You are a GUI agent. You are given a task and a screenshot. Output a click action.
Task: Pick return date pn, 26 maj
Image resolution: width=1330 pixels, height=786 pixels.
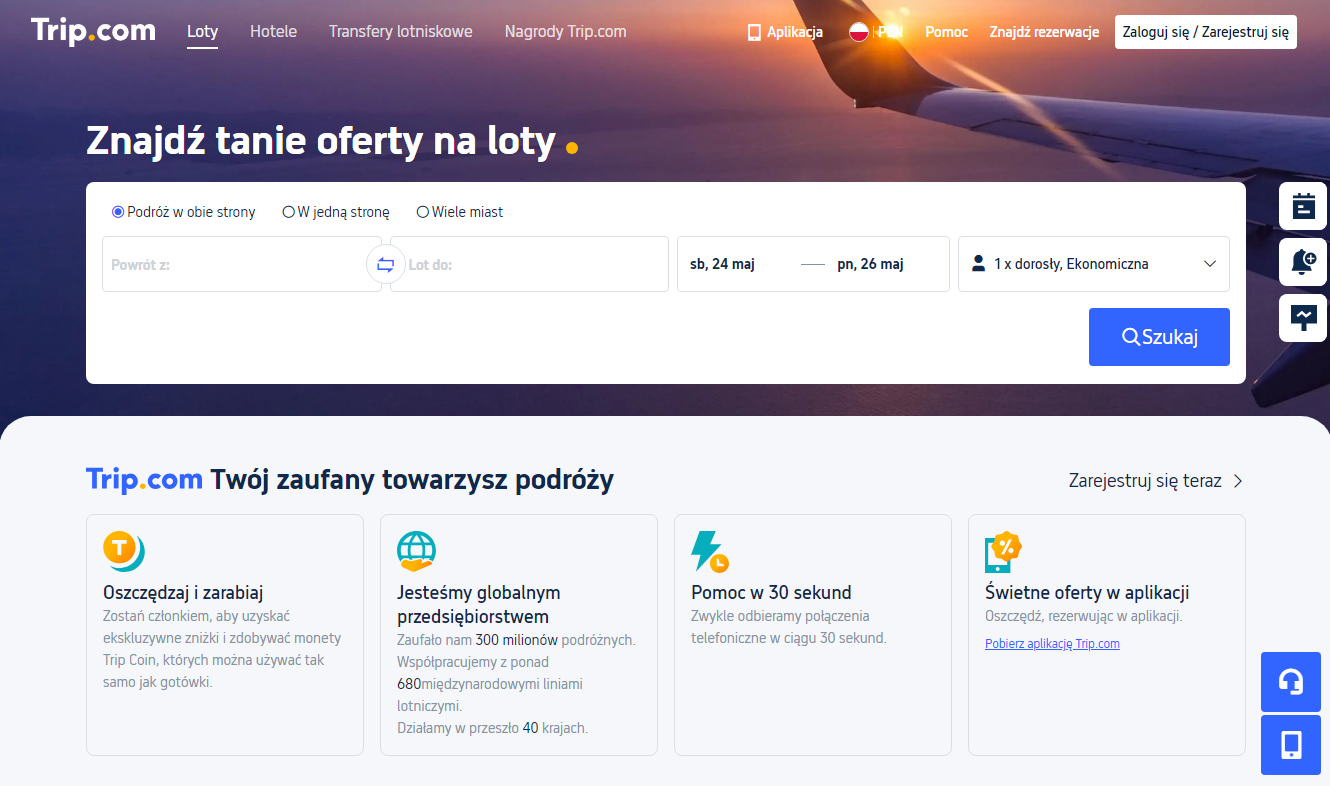[870, 264]
